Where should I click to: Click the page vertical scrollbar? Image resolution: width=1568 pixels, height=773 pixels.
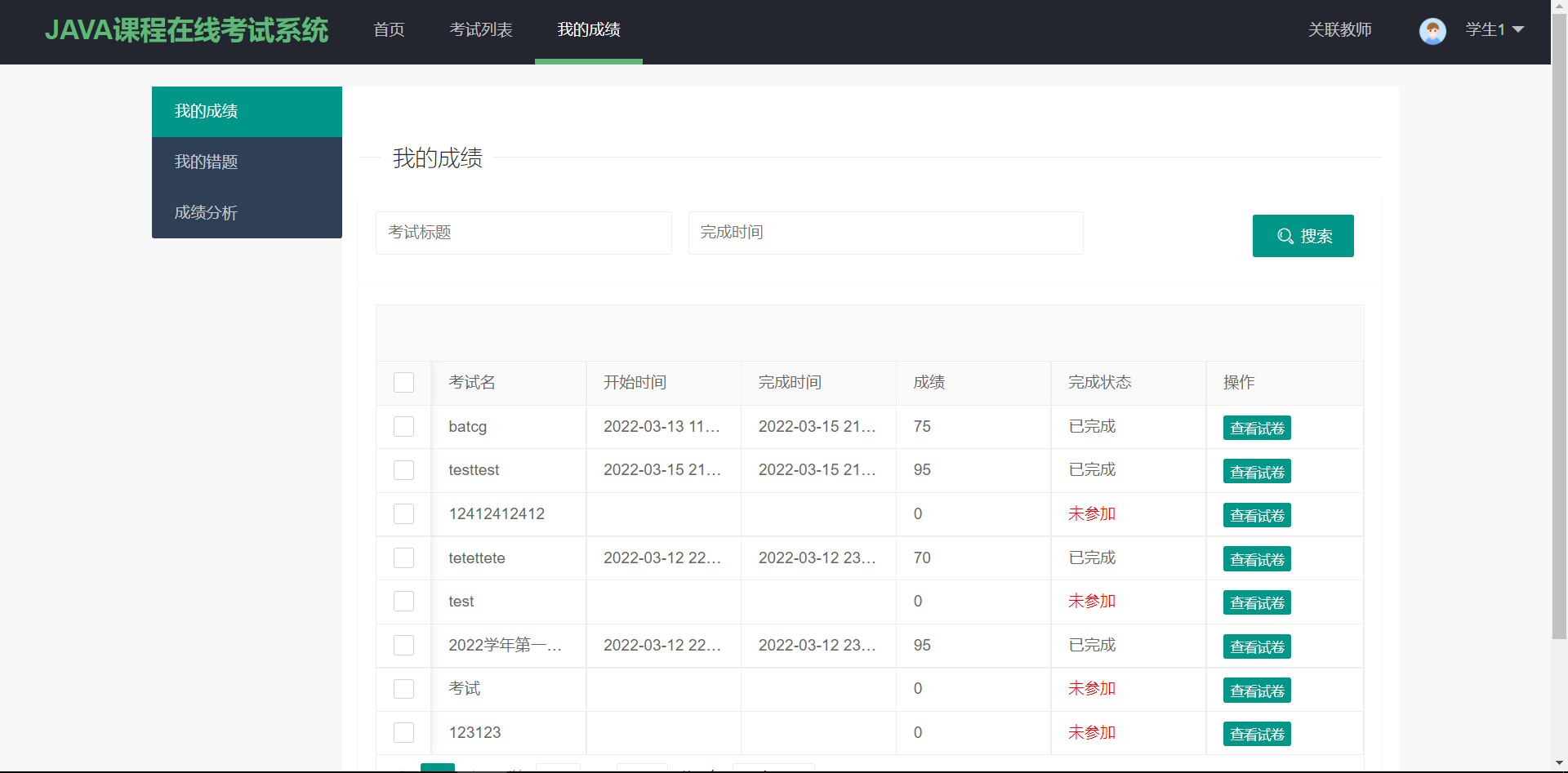[x=1559, y=327]
